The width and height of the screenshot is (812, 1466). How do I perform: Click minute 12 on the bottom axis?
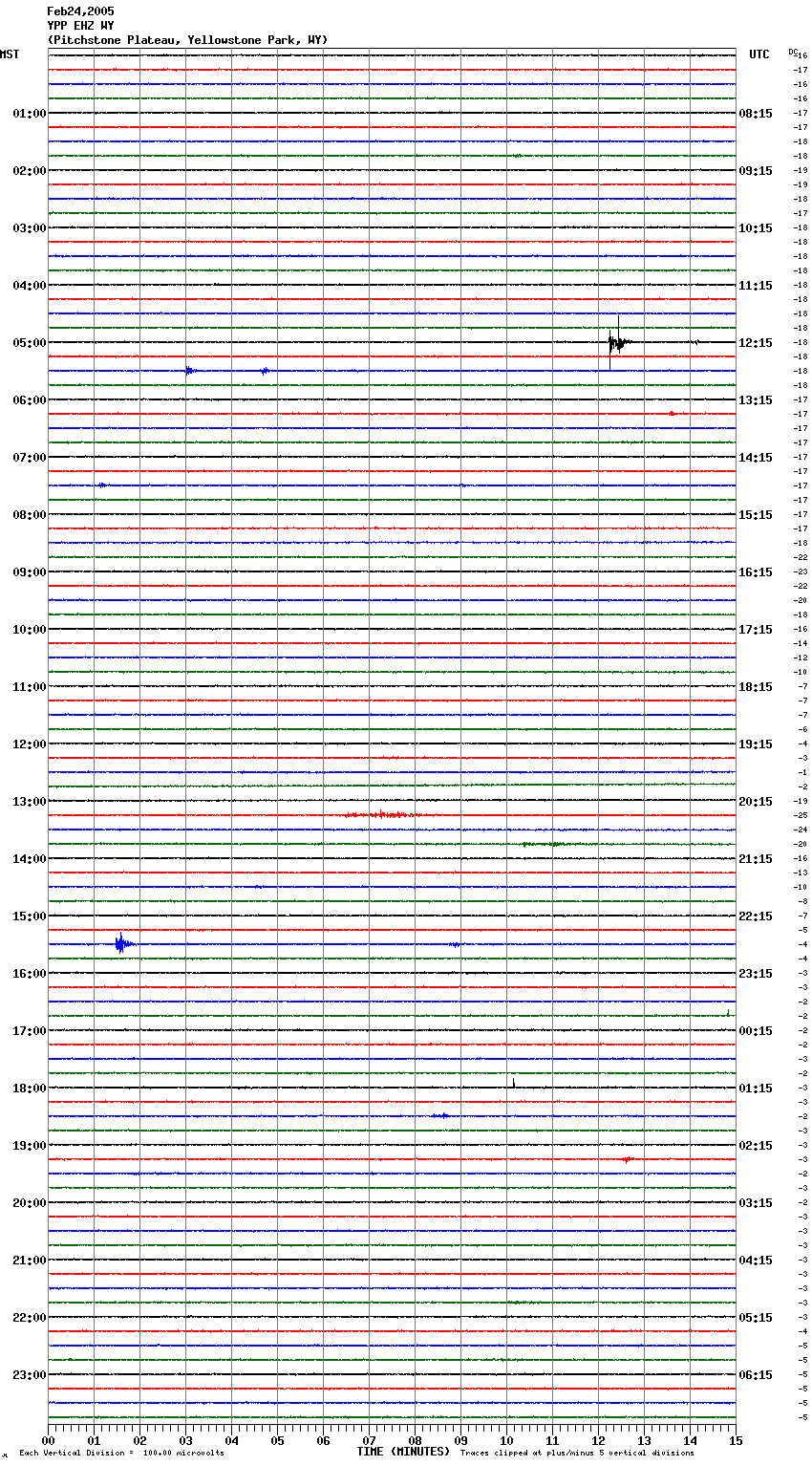coord(599,1440)
